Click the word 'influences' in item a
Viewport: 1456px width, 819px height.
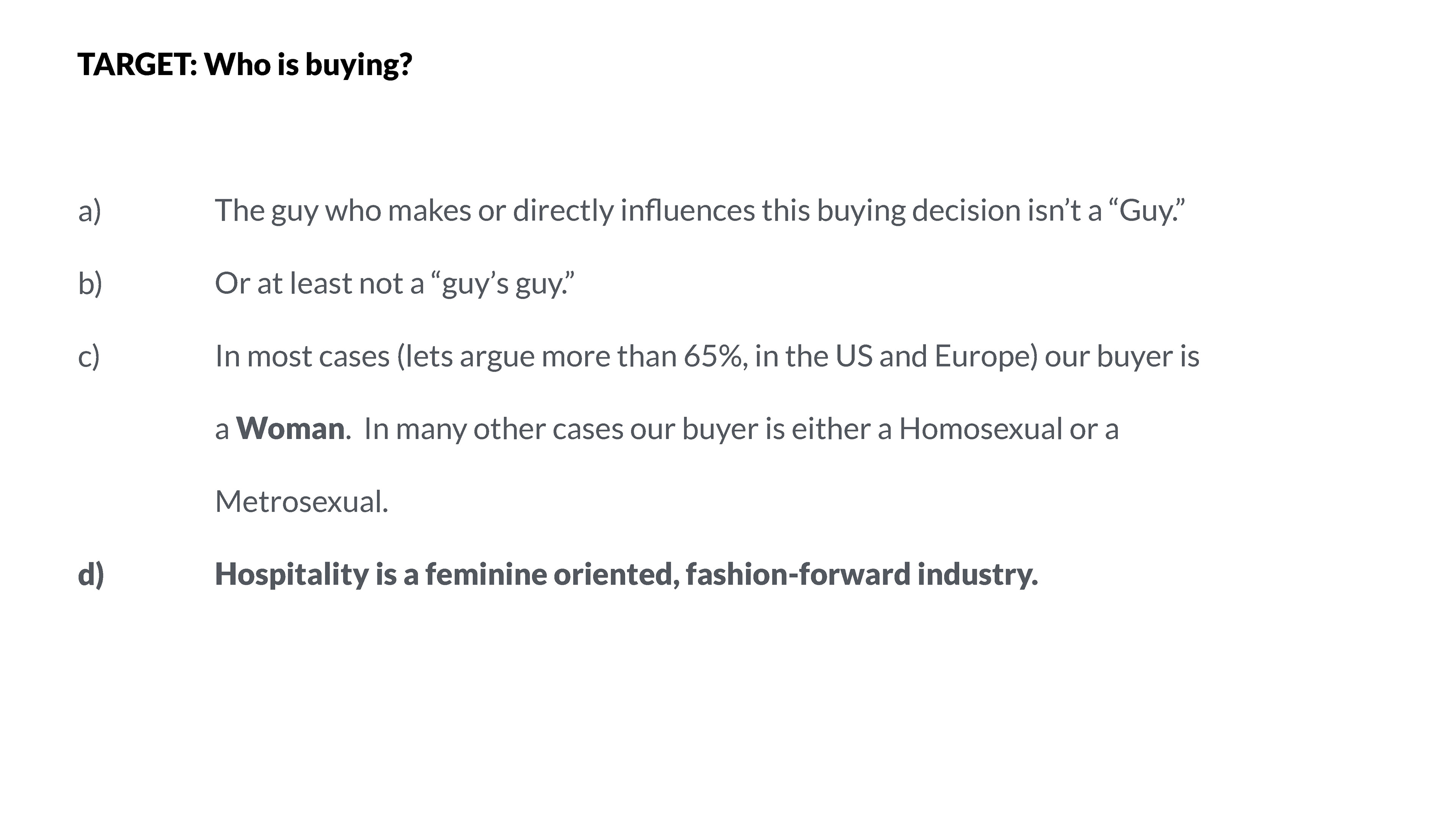(x=687, y=211)
